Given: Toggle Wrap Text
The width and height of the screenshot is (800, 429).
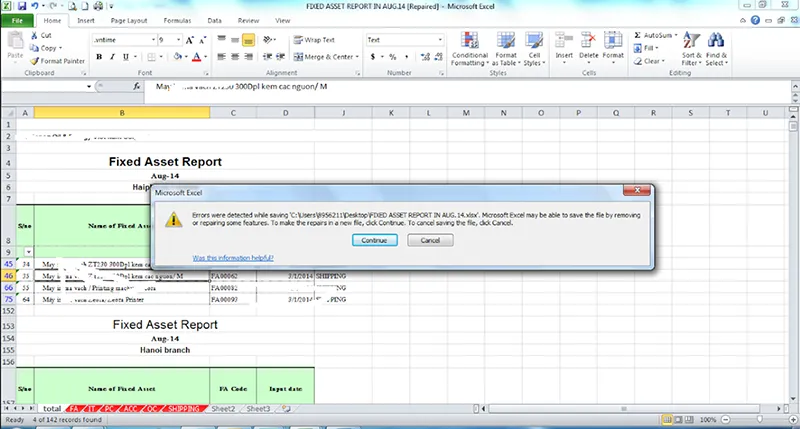Looking at the screenshot, I should tap(314, 40).
